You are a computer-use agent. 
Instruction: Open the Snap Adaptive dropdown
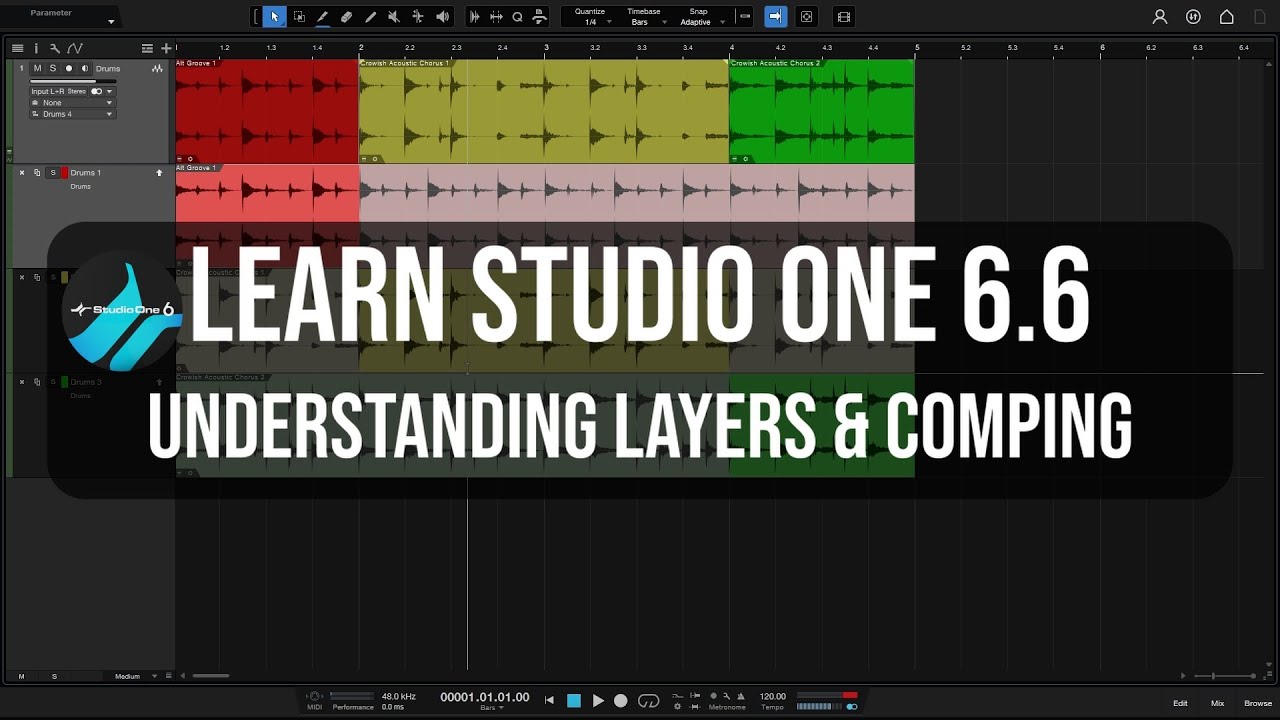coord(701,22)
